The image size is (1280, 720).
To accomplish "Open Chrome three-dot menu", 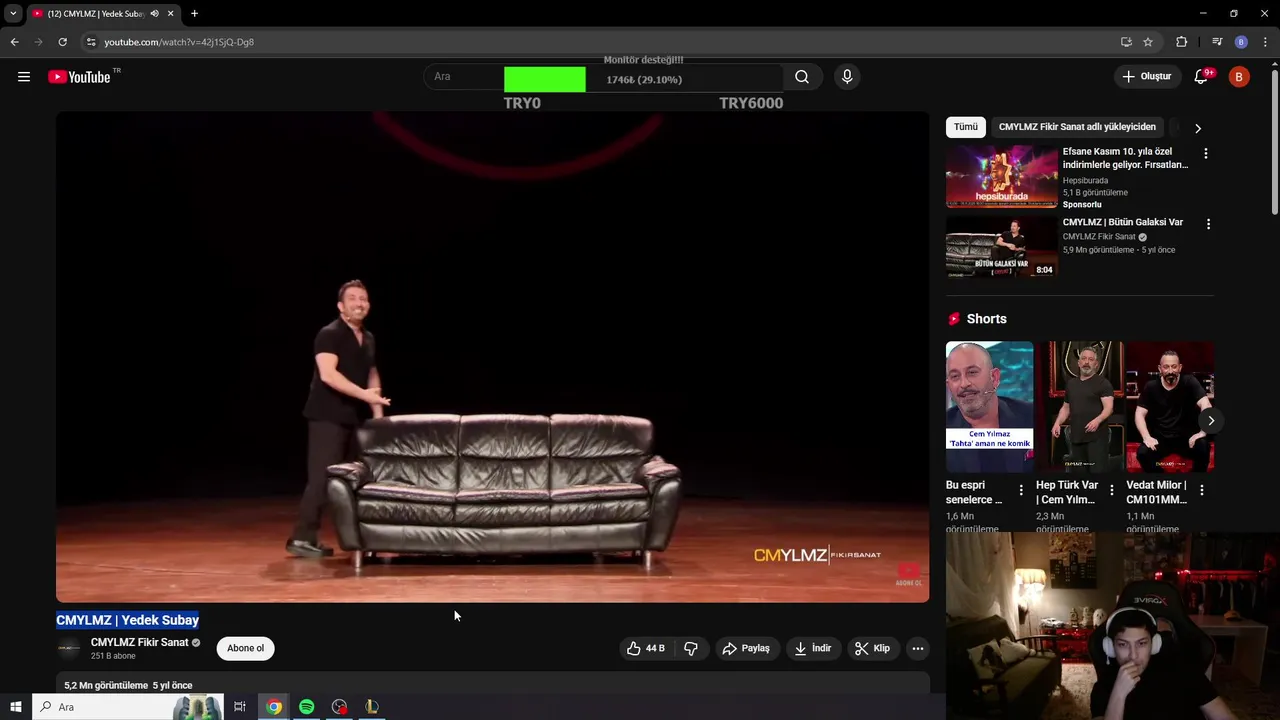I will (x=1265, y=42).
